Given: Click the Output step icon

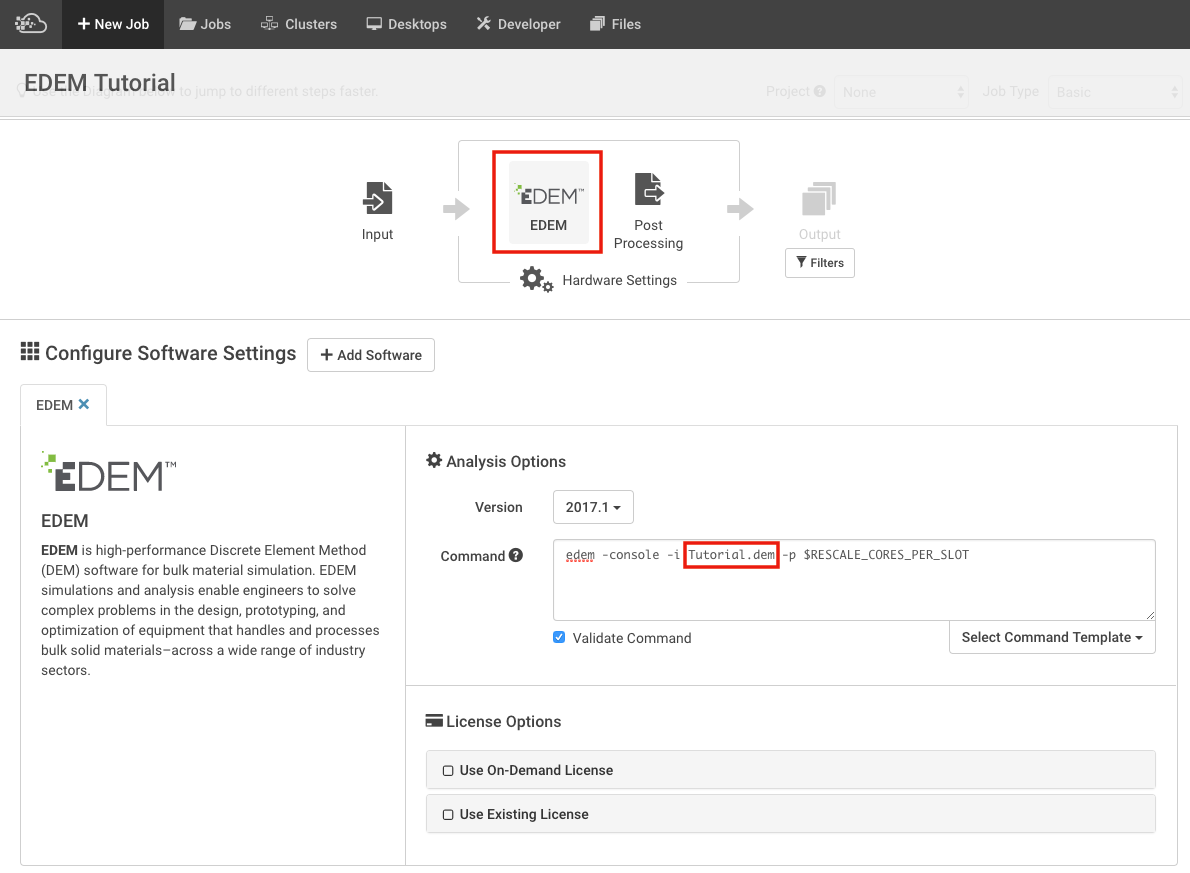Looking at the screenshot, I should point(819,199).
